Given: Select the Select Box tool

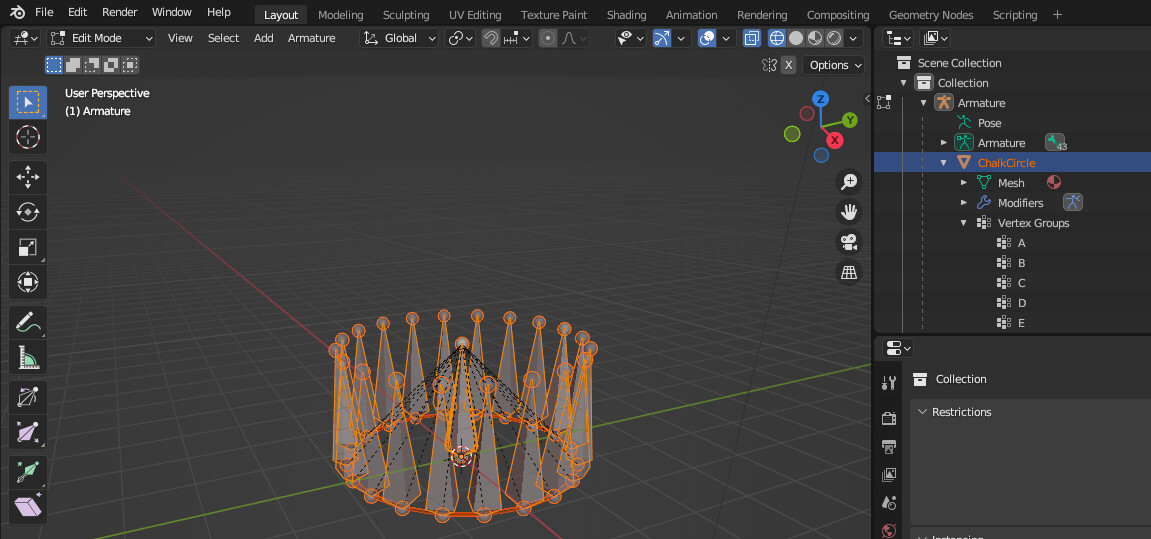Looking at the screenshot, I should [28, 102].
